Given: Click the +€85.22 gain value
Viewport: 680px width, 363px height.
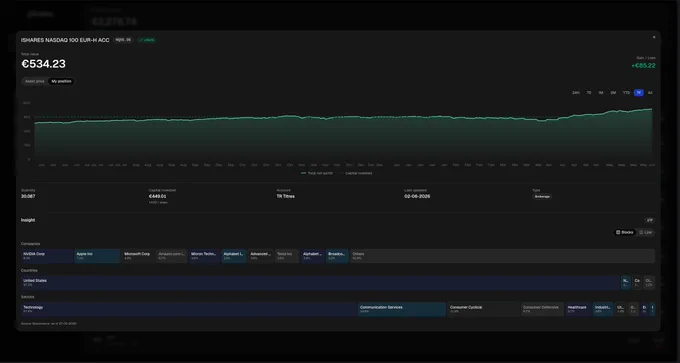Looking at the screenshot, I should pyautogui.click(x=644, y=66).
